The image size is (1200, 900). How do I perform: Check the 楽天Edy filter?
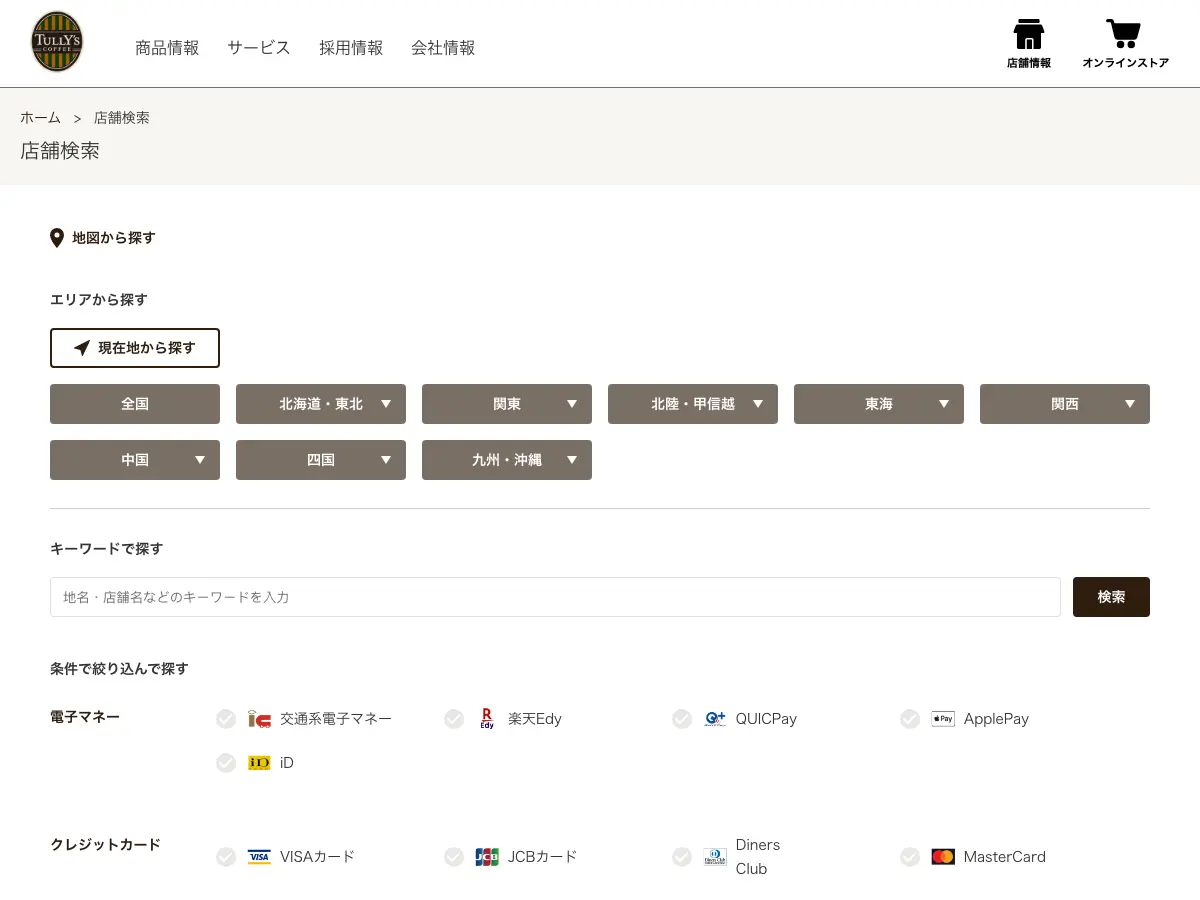[454, 719]
